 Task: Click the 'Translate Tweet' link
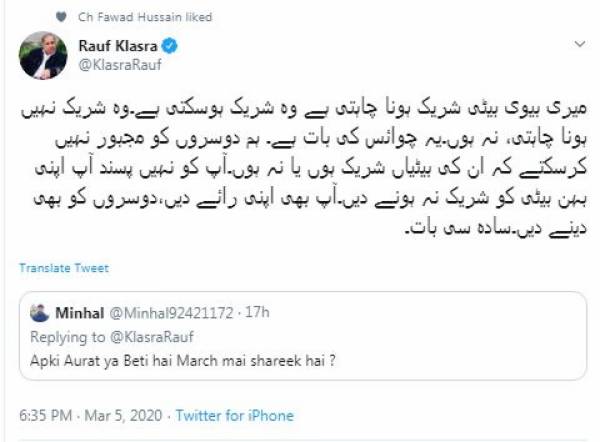(63, 268)
